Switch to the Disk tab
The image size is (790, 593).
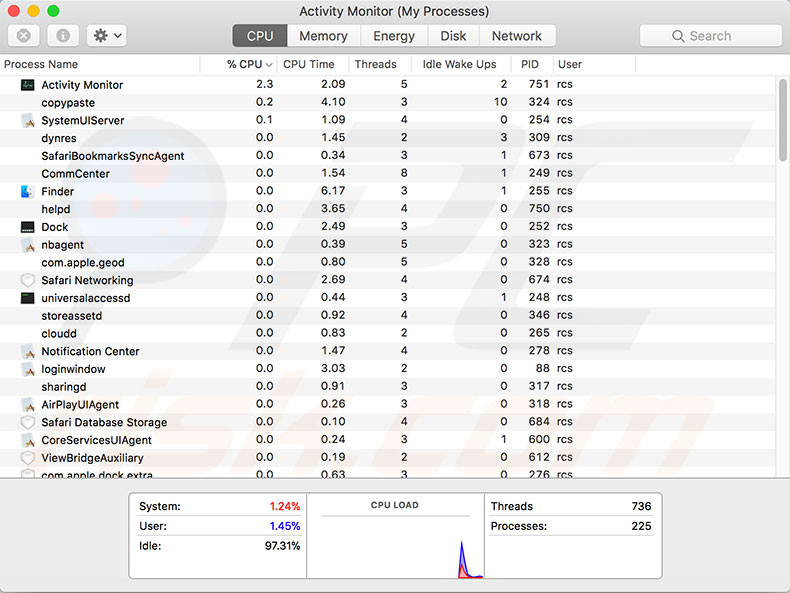point(453,36)
